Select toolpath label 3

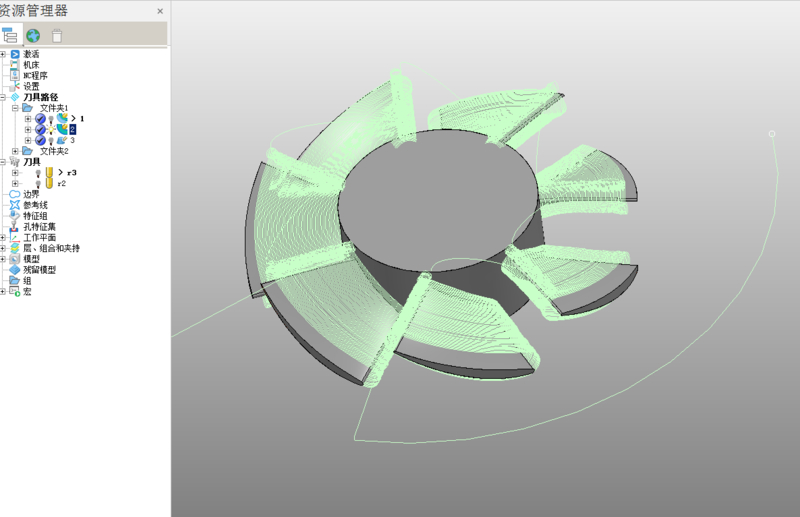[x=72, y=140]
